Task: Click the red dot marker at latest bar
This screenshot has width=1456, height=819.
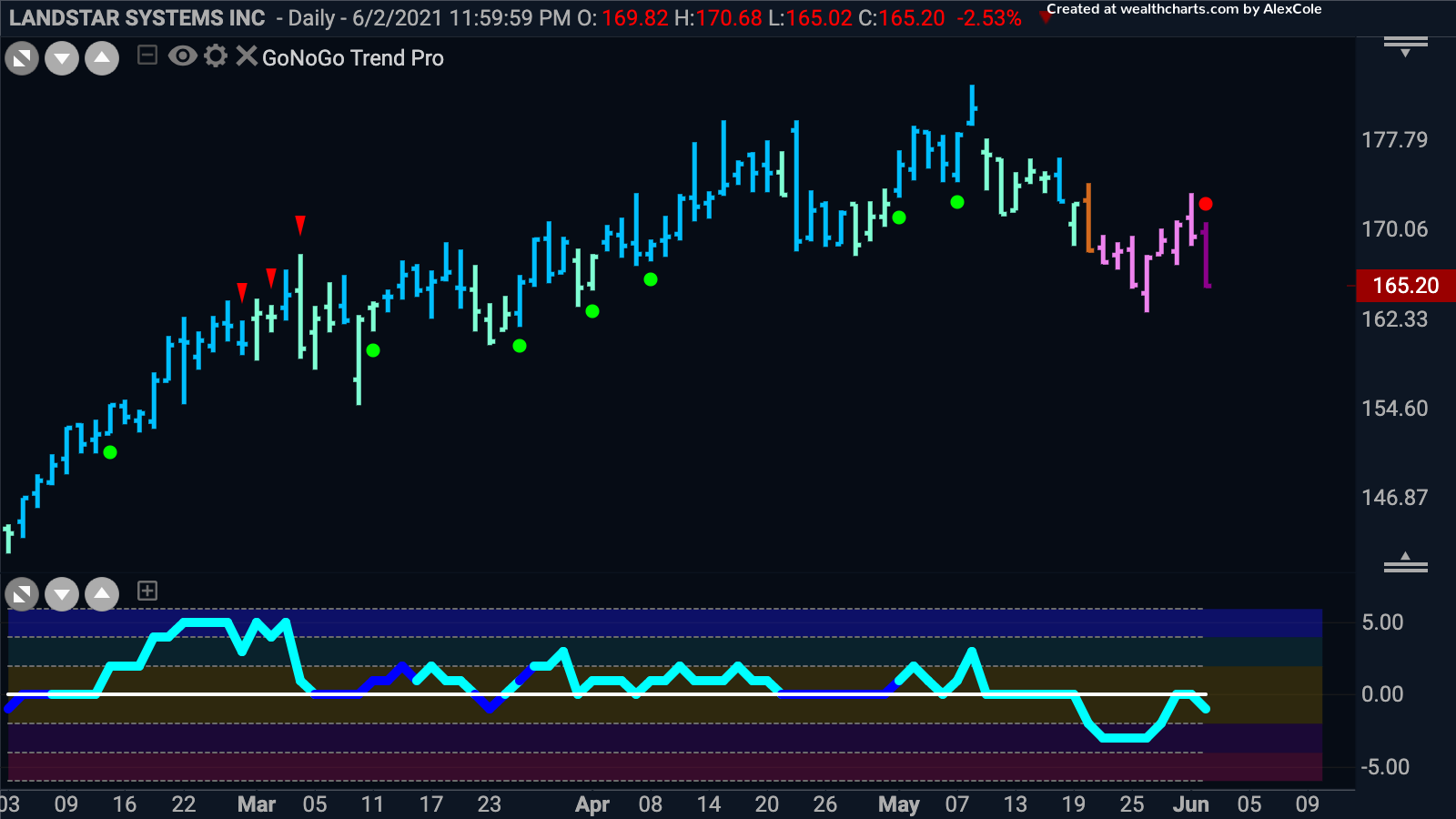Action: (x=1206, y=204)
